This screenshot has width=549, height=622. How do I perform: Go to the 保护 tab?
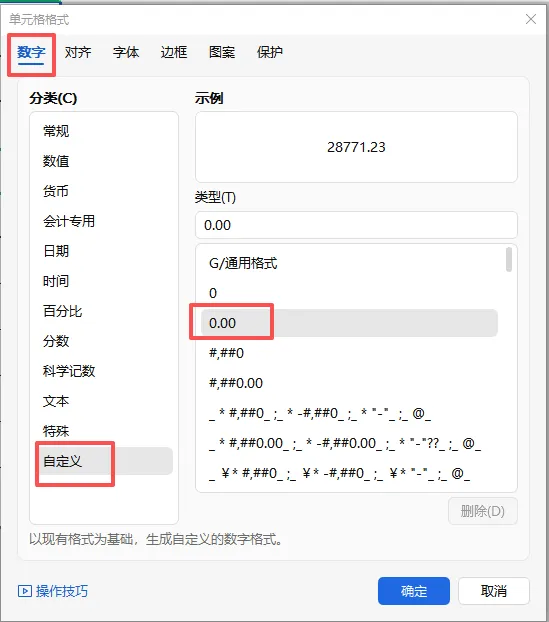coord(270,52)
